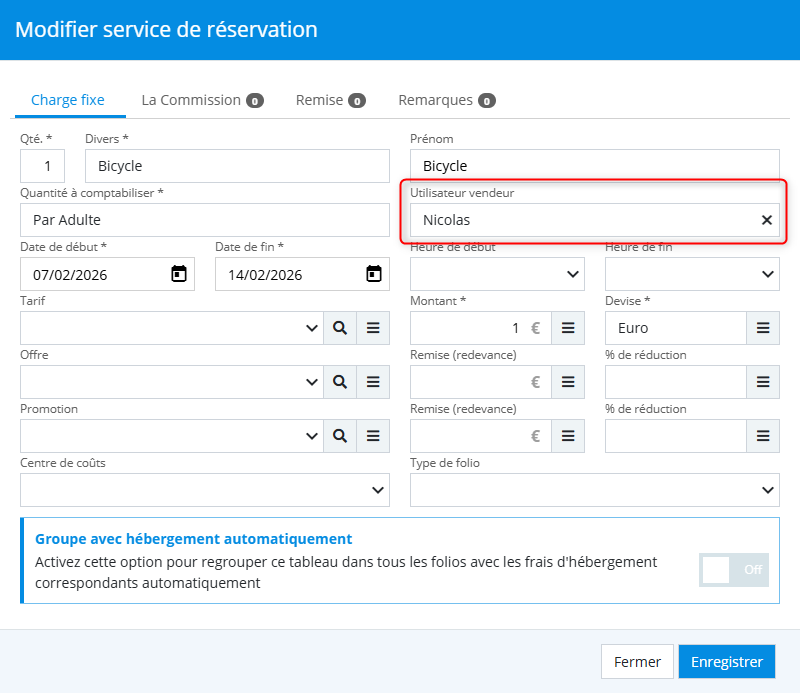Image resolution: width=800 pixels, height=693 pixels.
Task: Click the Devise list menu icon
Action: [762, 328]
